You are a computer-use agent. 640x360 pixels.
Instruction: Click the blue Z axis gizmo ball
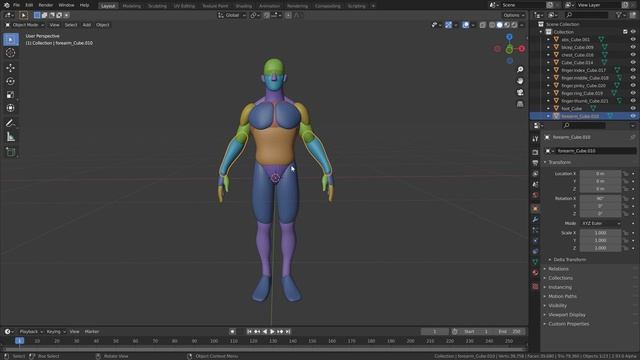(509, 37)
